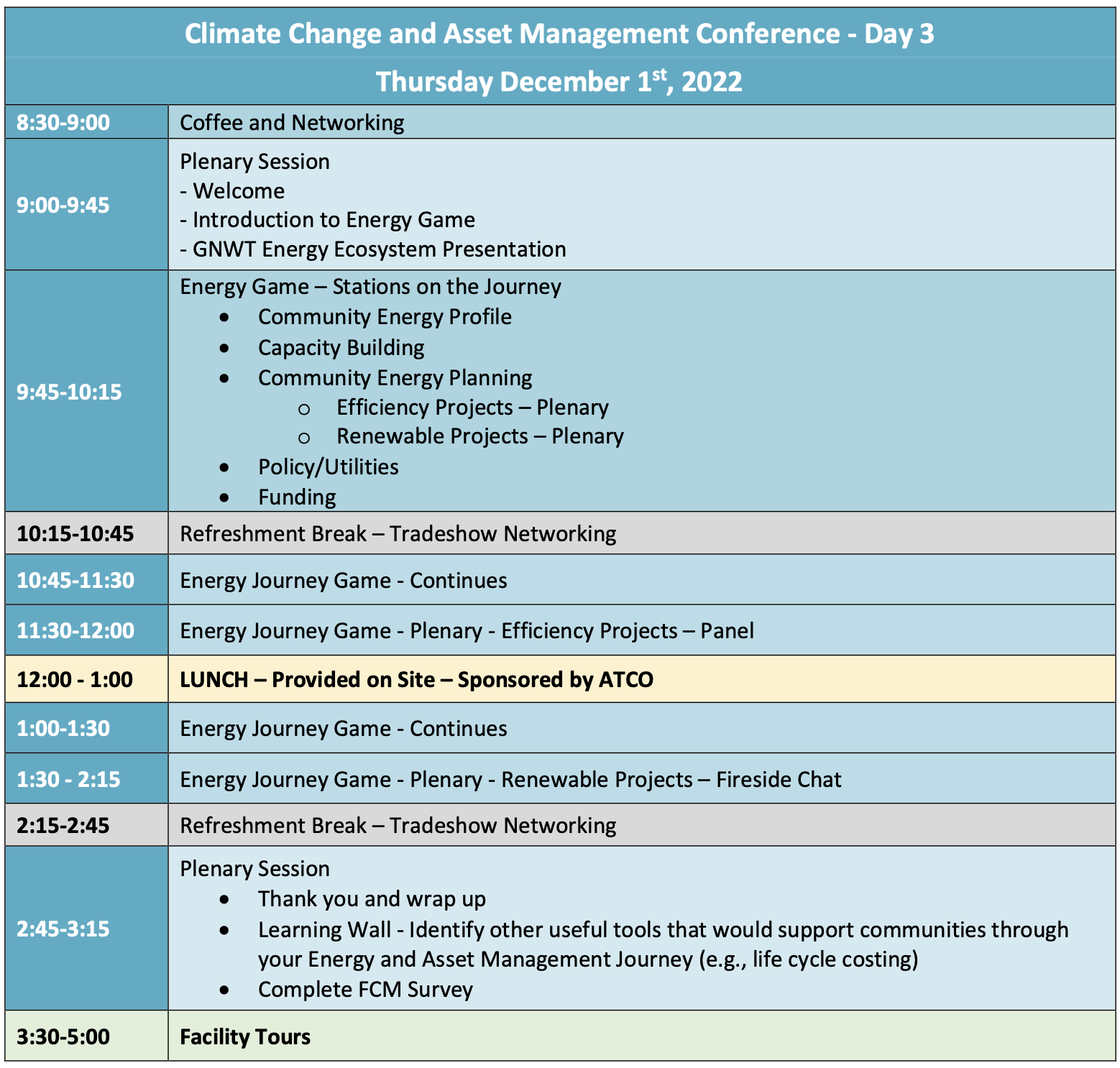Screen dimensions: 1120x1068
Task: Click the LUNCH sponsored by ATCO row
Action: click(x=416, y=680)
